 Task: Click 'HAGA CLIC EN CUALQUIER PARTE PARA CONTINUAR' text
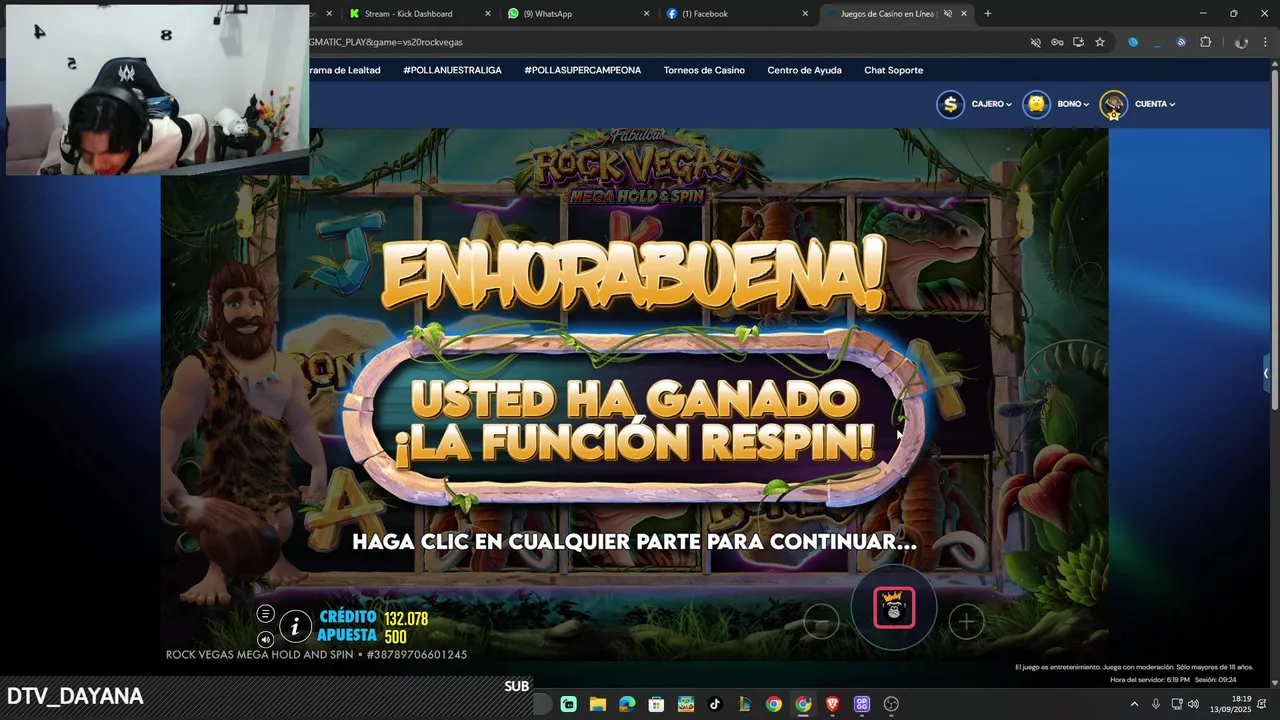(x=634, y=542)
